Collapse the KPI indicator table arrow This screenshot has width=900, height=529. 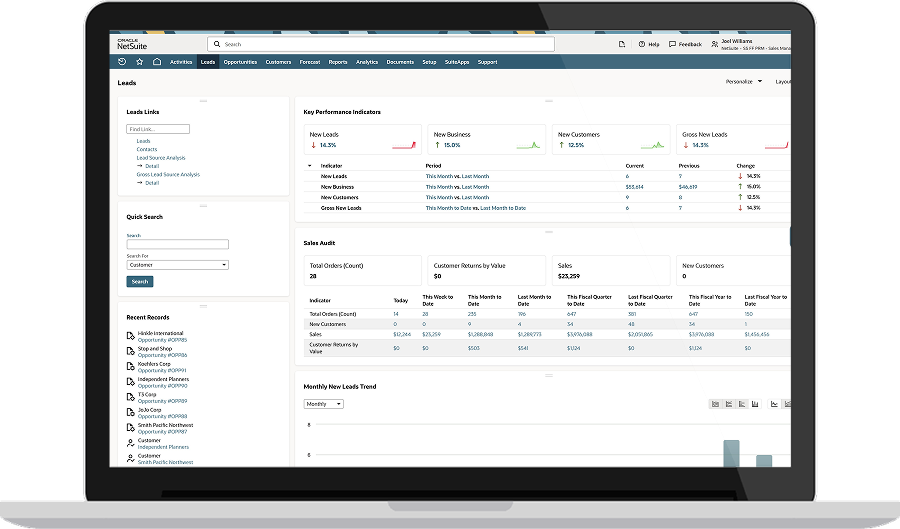[309, 165]
